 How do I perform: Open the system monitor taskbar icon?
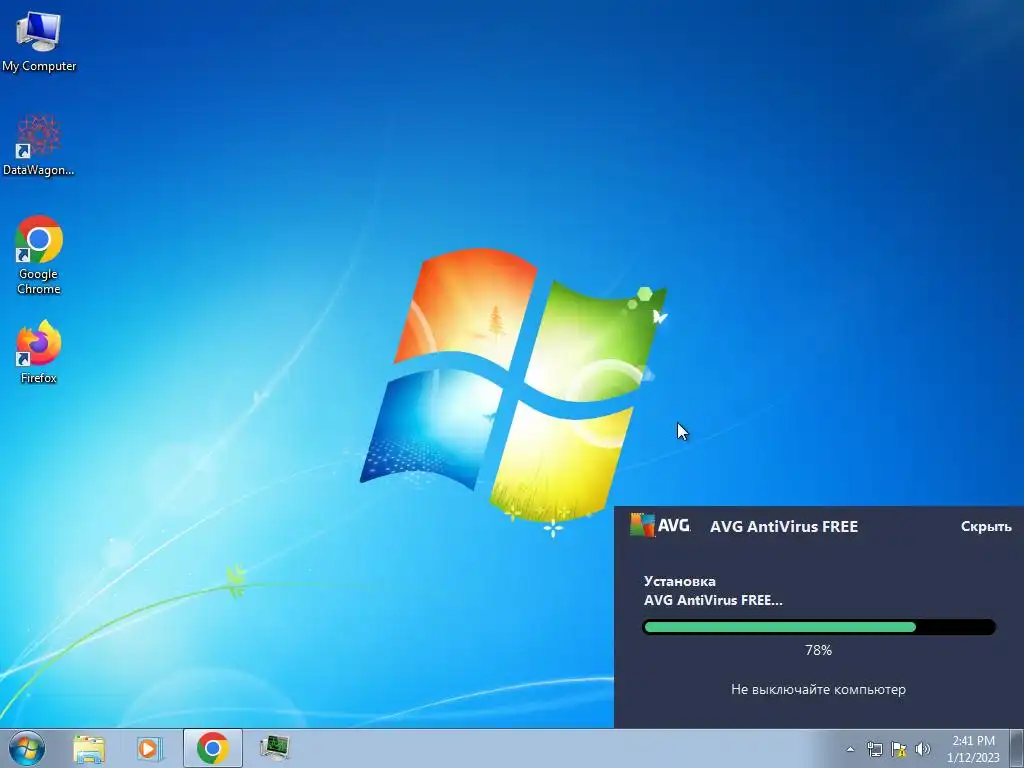coord(275,748)
